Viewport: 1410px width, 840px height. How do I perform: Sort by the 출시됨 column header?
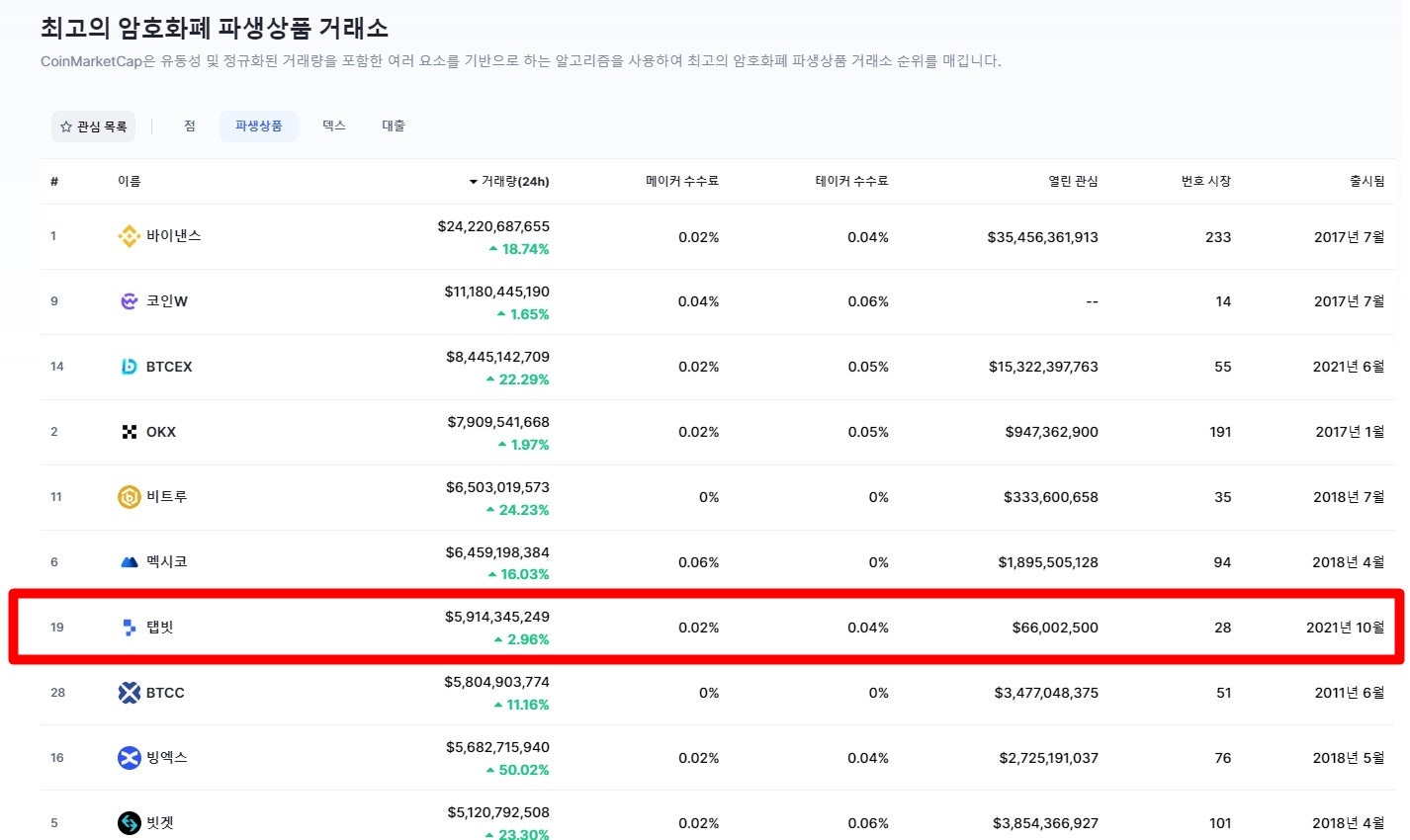(1367, 181)
